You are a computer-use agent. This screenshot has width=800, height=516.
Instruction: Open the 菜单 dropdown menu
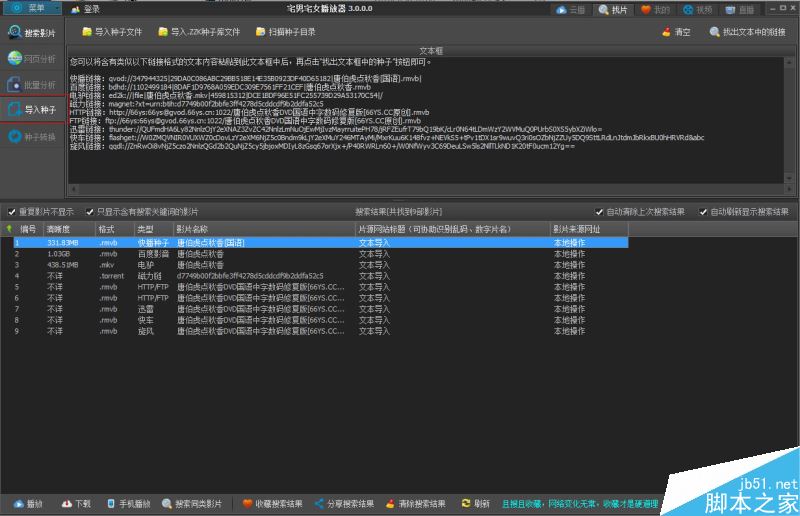(x=32, y=8)
